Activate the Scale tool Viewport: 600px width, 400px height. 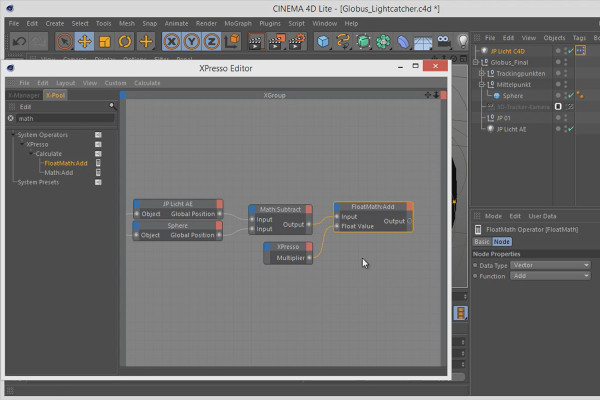(x=104, y=41)
